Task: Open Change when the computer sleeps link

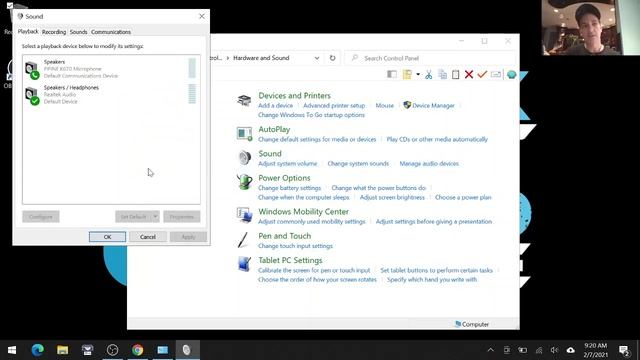Action: [x=304, y=197]
